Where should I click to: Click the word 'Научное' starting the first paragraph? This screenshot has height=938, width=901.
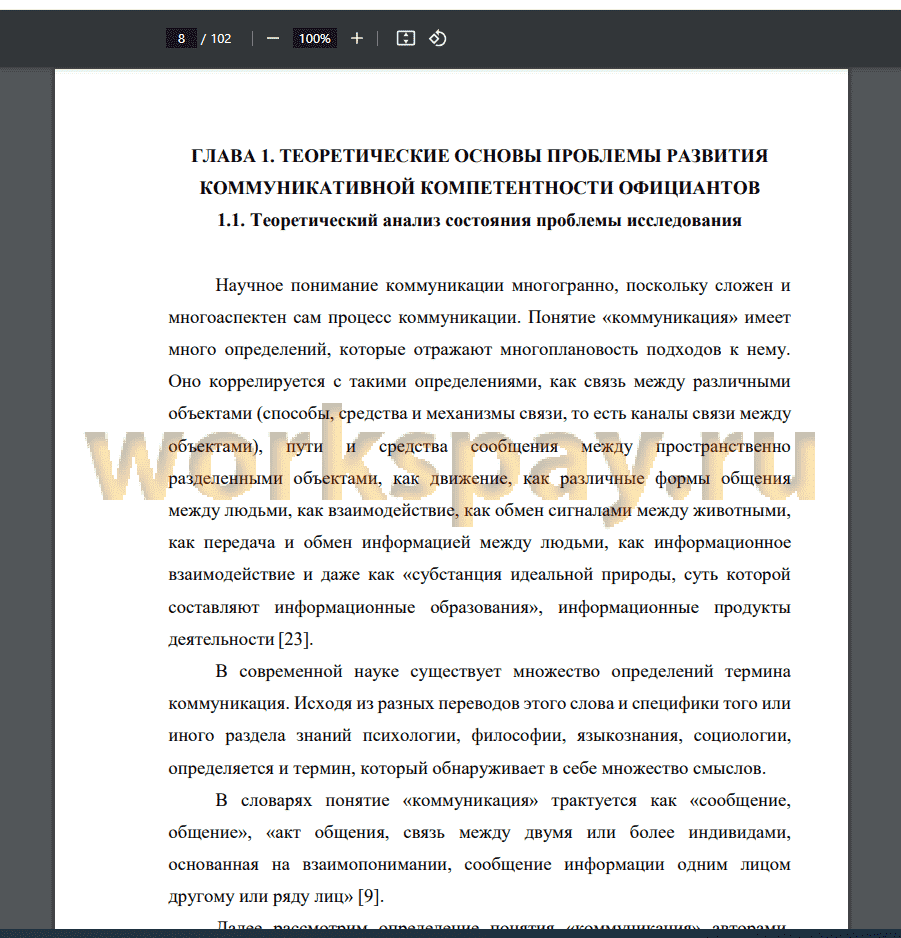pos(249,285)
